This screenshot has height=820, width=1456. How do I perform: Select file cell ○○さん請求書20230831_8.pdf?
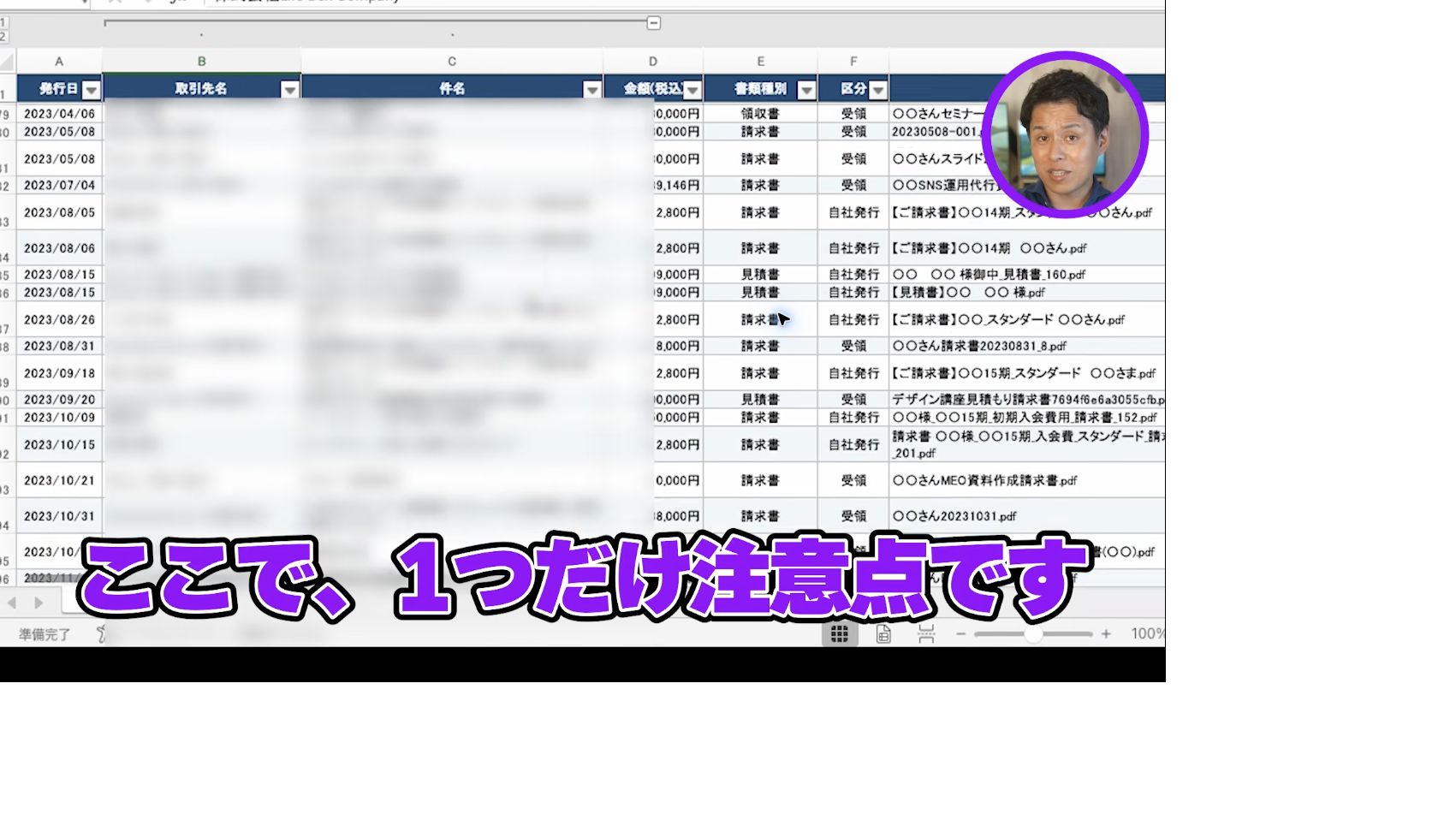coord(1026,346)
